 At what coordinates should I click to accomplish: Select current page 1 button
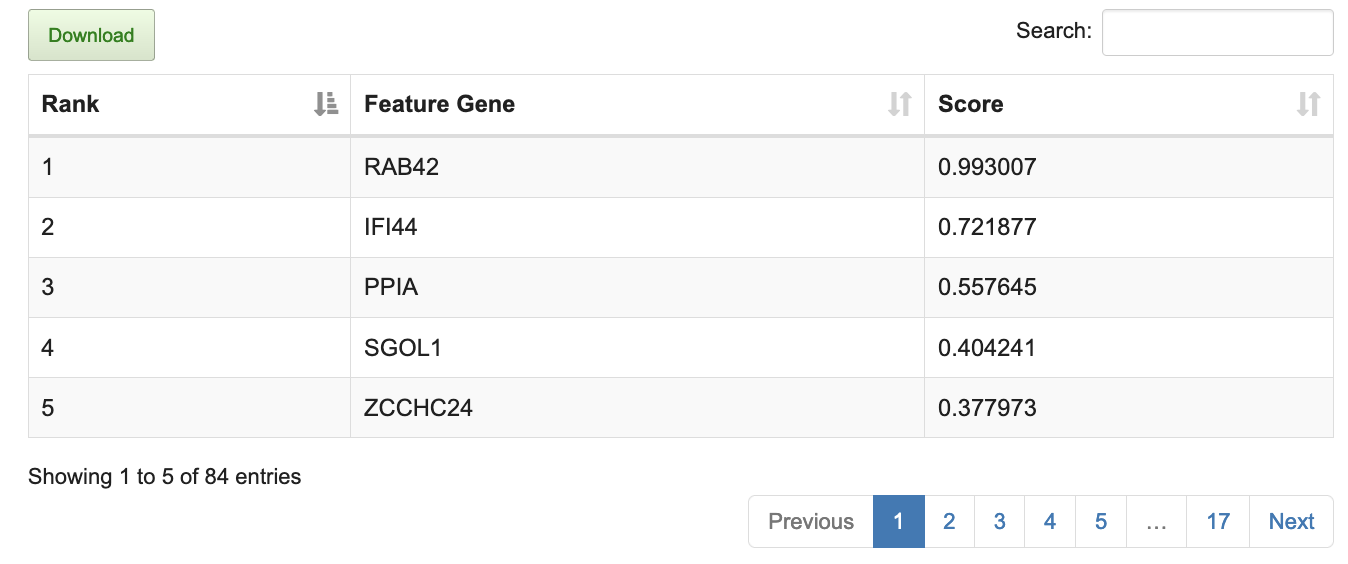[x=898, y=521]
